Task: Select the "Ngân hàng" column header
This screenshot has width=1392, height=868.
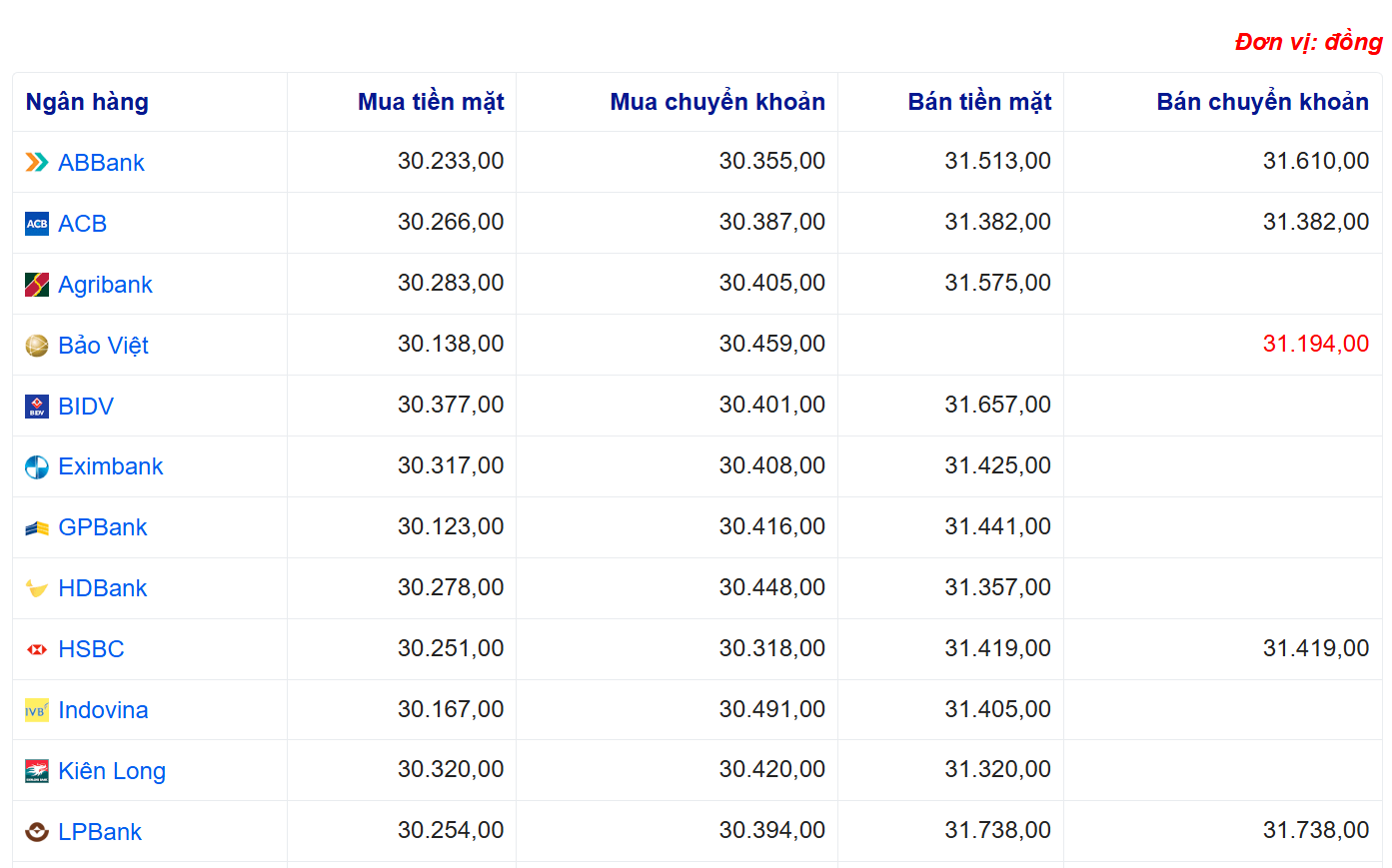Action: tap(87, 102)
